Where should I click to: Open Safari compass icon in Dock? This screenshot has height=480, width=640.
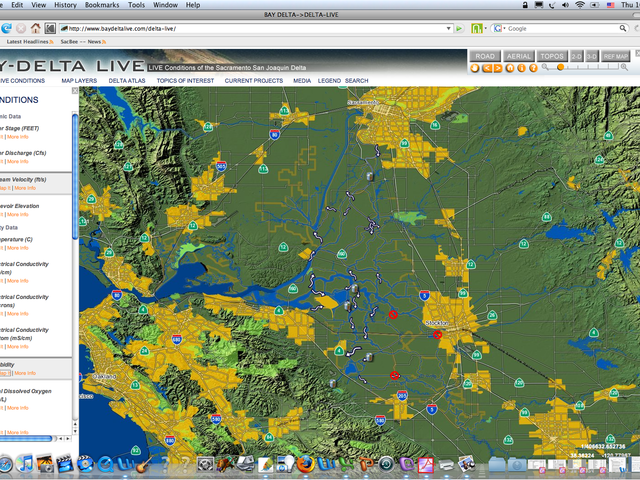pos(5,464)
